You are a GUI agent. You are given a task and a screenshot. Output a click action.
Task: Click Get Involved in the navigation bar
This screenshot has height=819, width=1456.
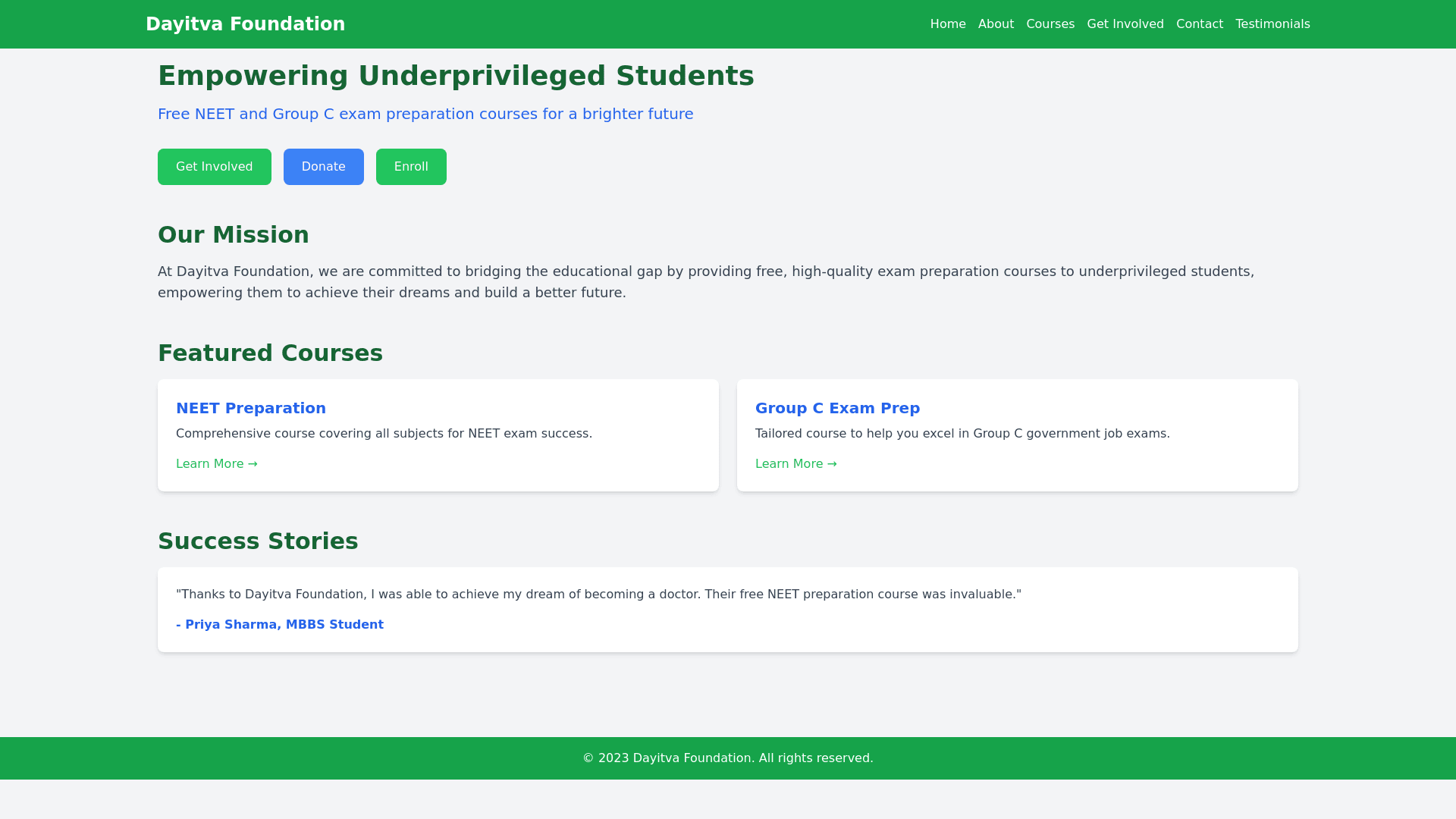coord(1125,24)
